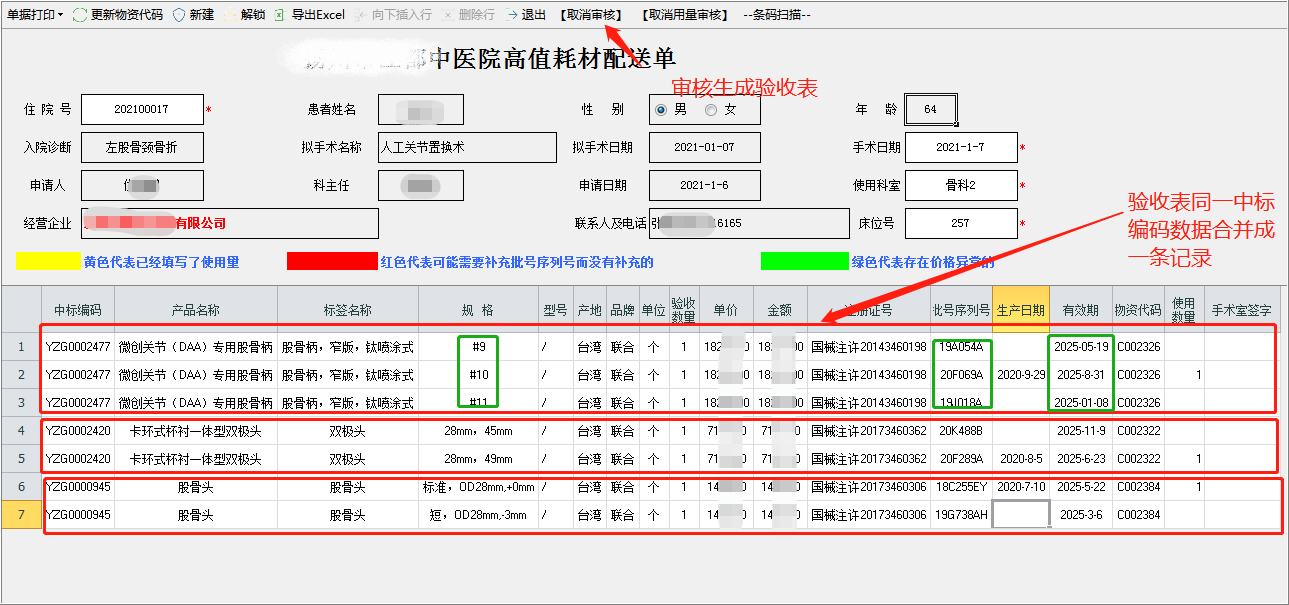
Task: Select row header number 4
Action: [x=21, y=431]
